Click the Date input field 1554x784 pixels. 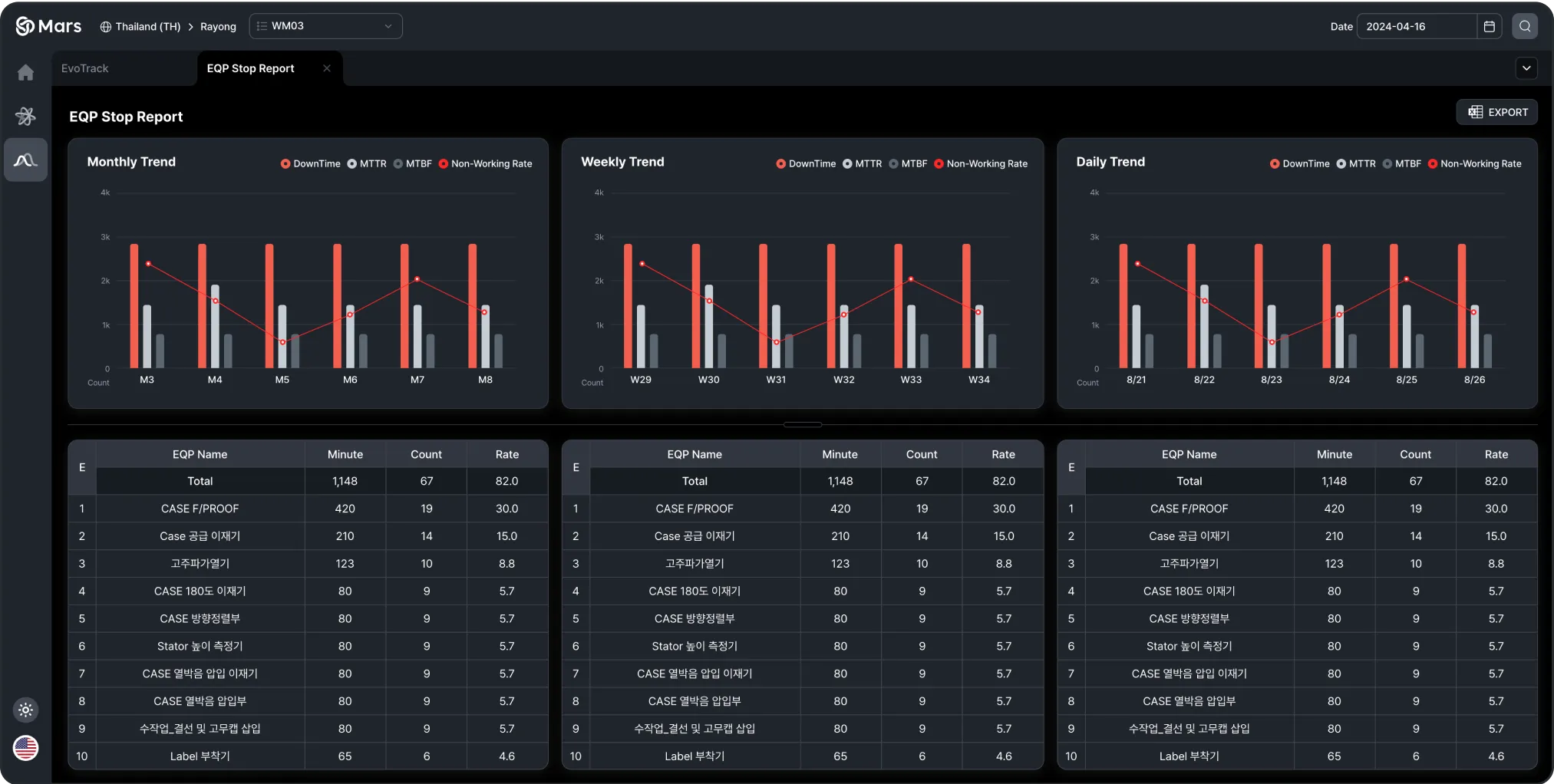pyautogui.click(x=1416, y=26)
